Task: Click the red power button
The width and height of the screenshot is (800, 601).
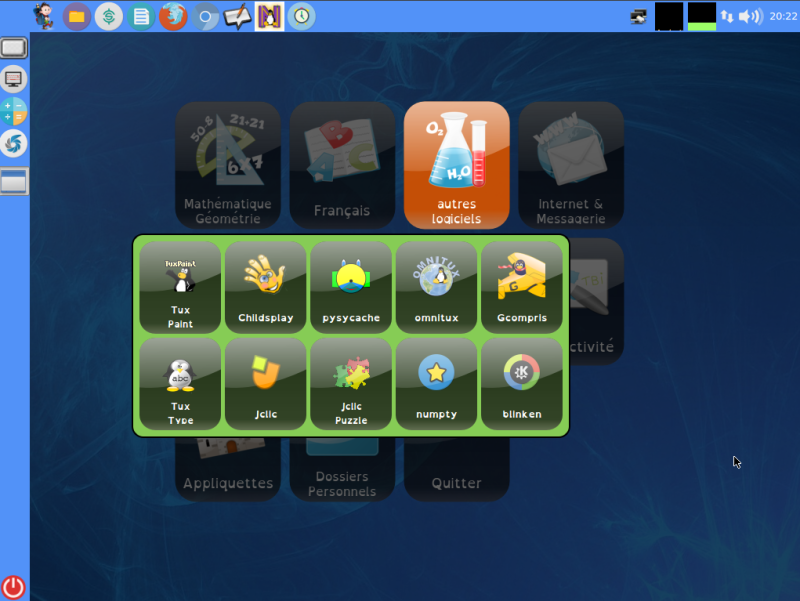Action: [x=13, y=587]
